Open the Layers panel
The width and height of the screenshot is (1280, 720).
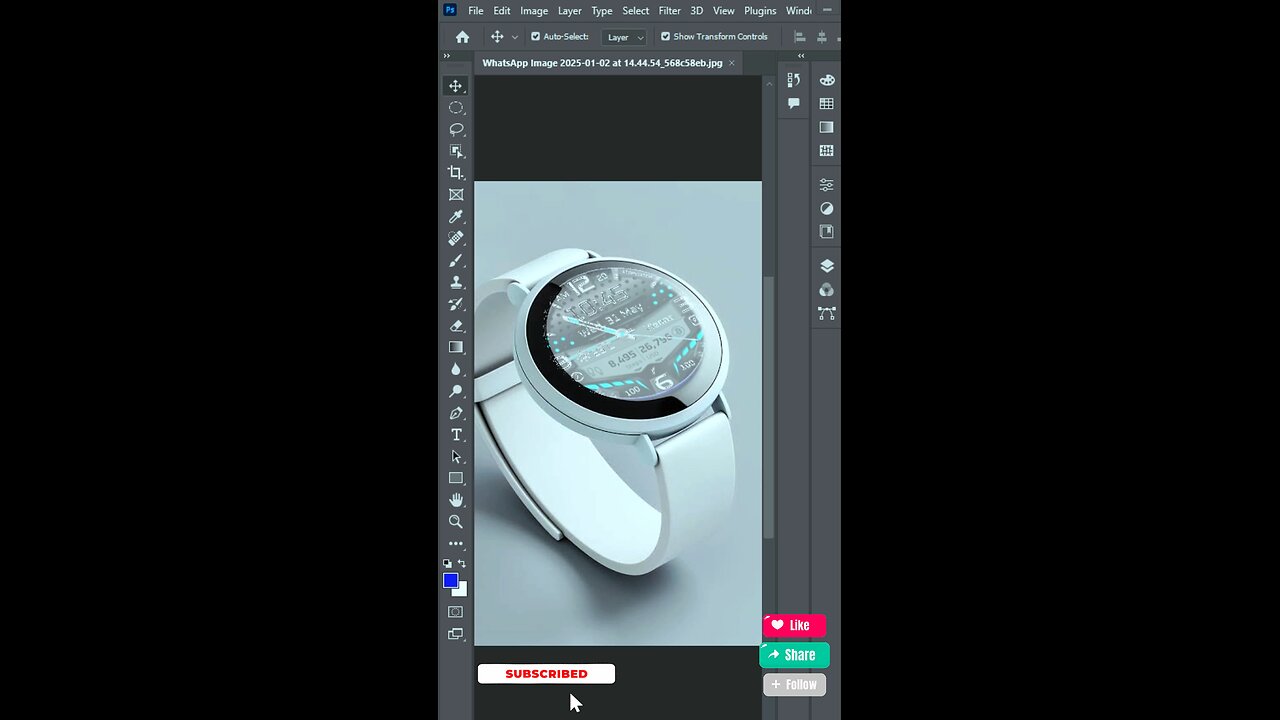(827, 266)
